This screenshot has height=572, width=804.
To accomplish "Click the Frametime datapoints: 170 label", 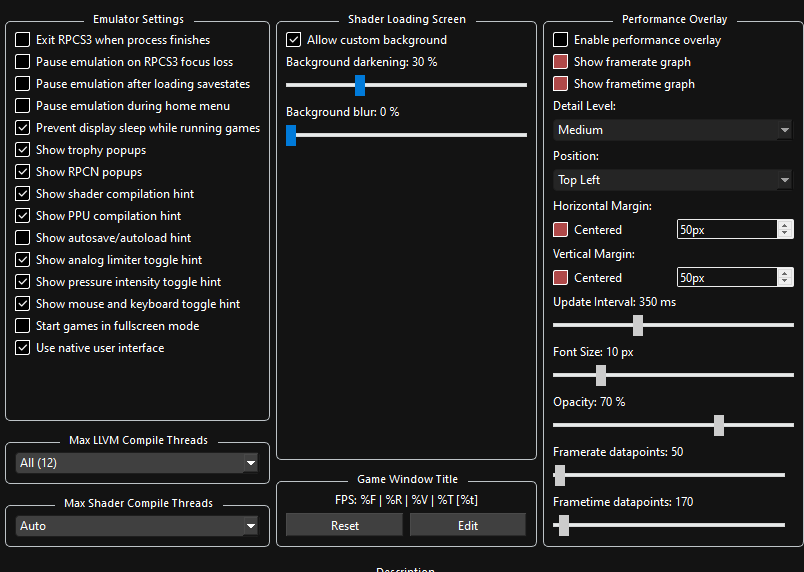I will click(623, 502).
